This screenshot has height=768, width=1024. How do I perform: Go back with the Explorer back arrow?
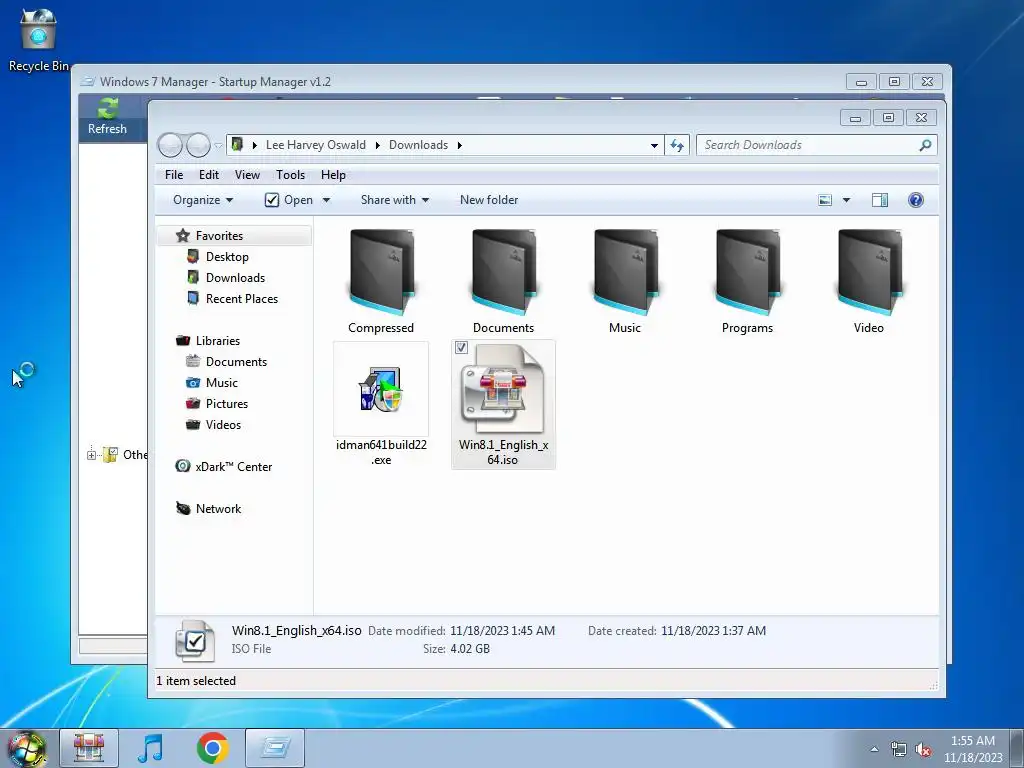(170, 145)
